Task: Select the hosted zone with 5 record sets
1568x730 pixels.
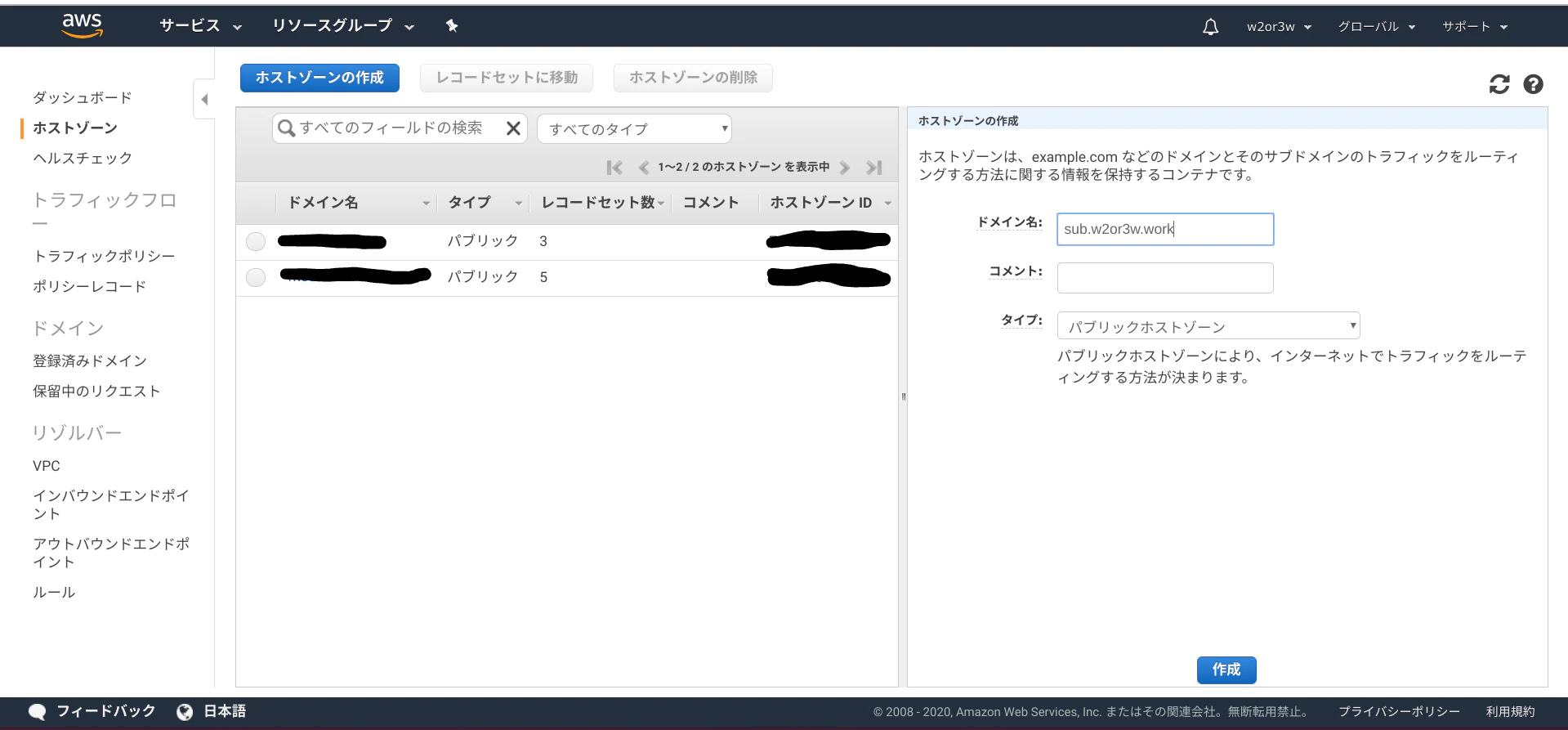Action: (256, 277)
